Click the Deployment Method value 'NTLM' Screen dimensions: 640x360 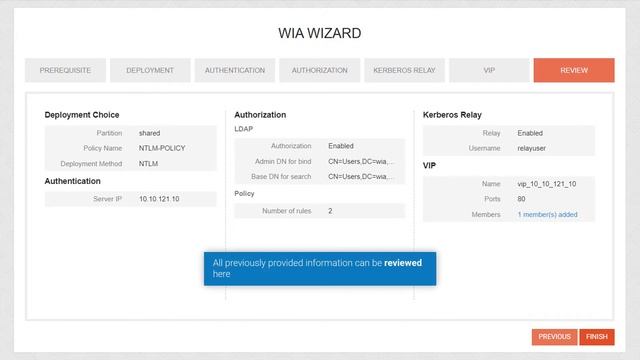point(148,164)
